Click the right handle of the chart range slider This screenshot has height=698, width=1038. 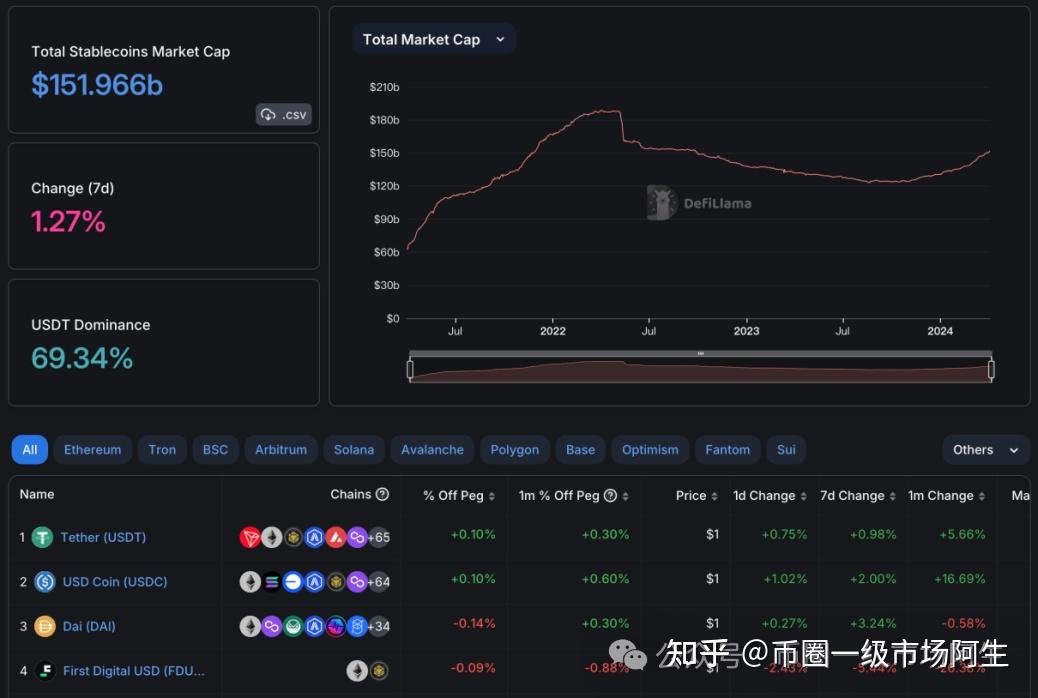991,369
